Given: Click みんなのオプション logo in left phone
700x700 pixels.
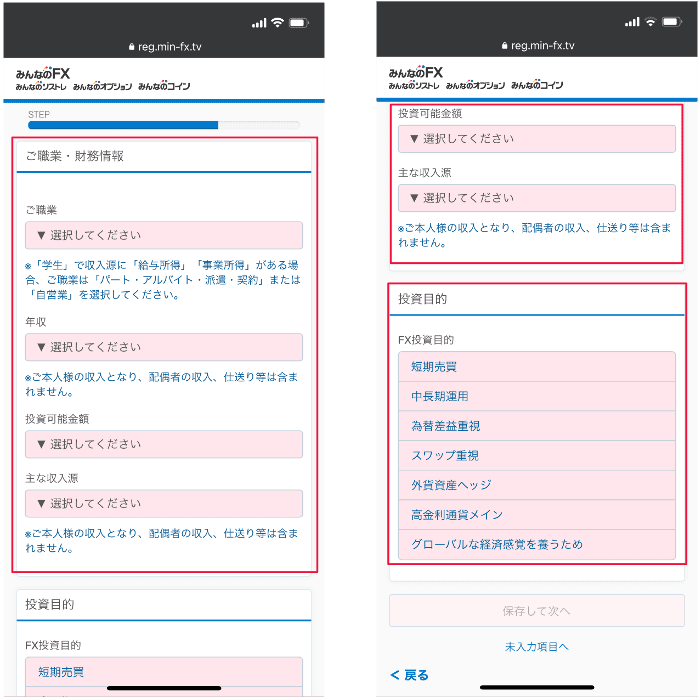Looking at the screenshot, I should (103, 87).
